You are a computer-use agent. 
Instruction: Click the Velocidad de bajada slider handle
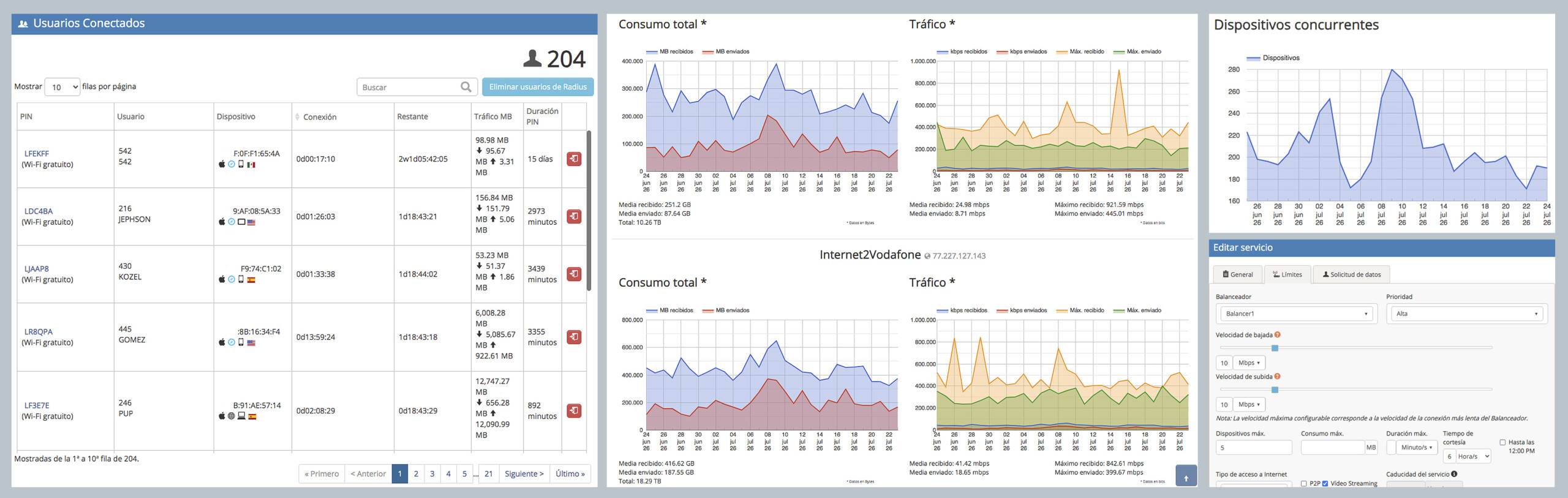tap(1275, 348)
